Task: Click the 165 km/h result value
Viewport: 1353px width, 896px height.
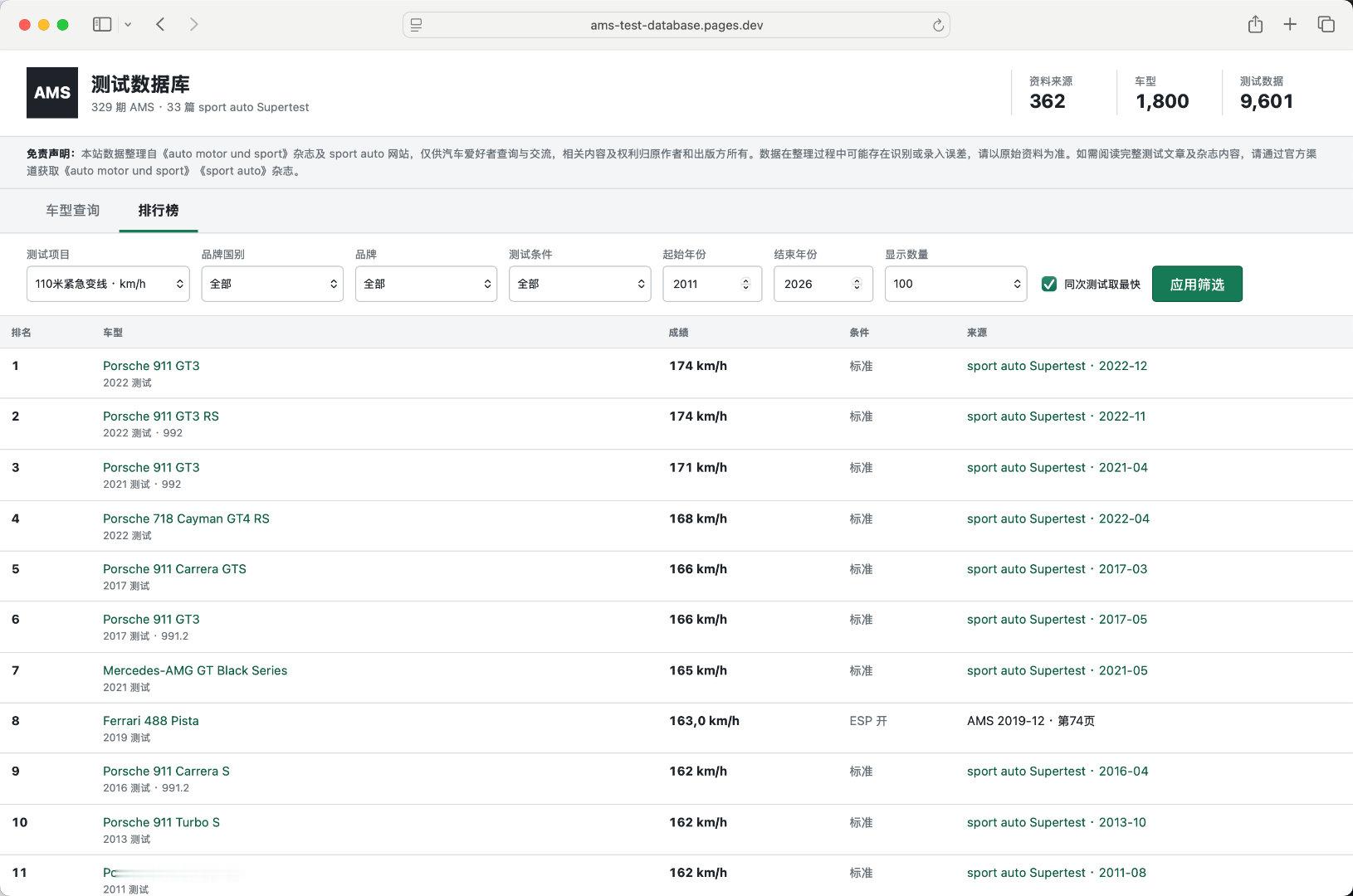Action: 698,670
